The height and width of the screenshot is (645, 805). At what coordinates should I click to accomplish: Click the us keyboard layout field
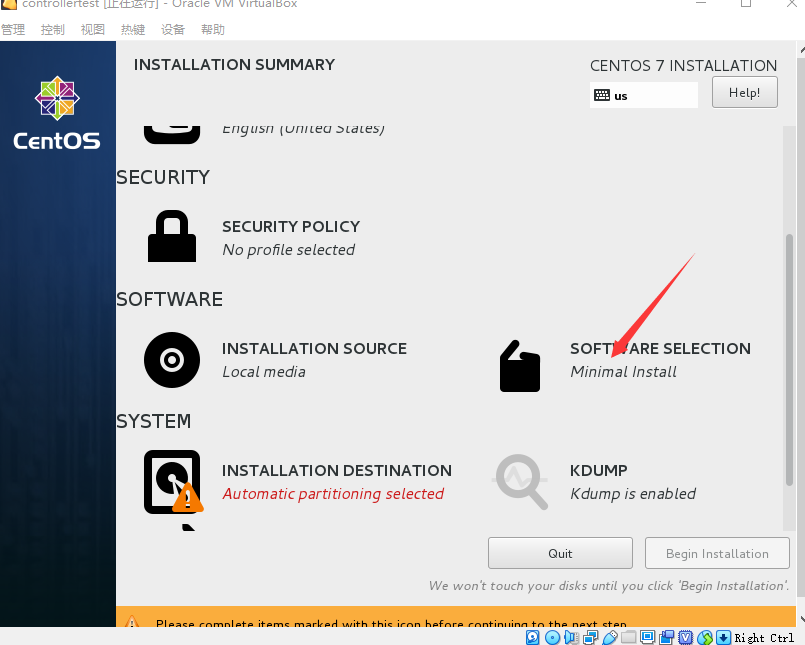[x=644, y=95]
